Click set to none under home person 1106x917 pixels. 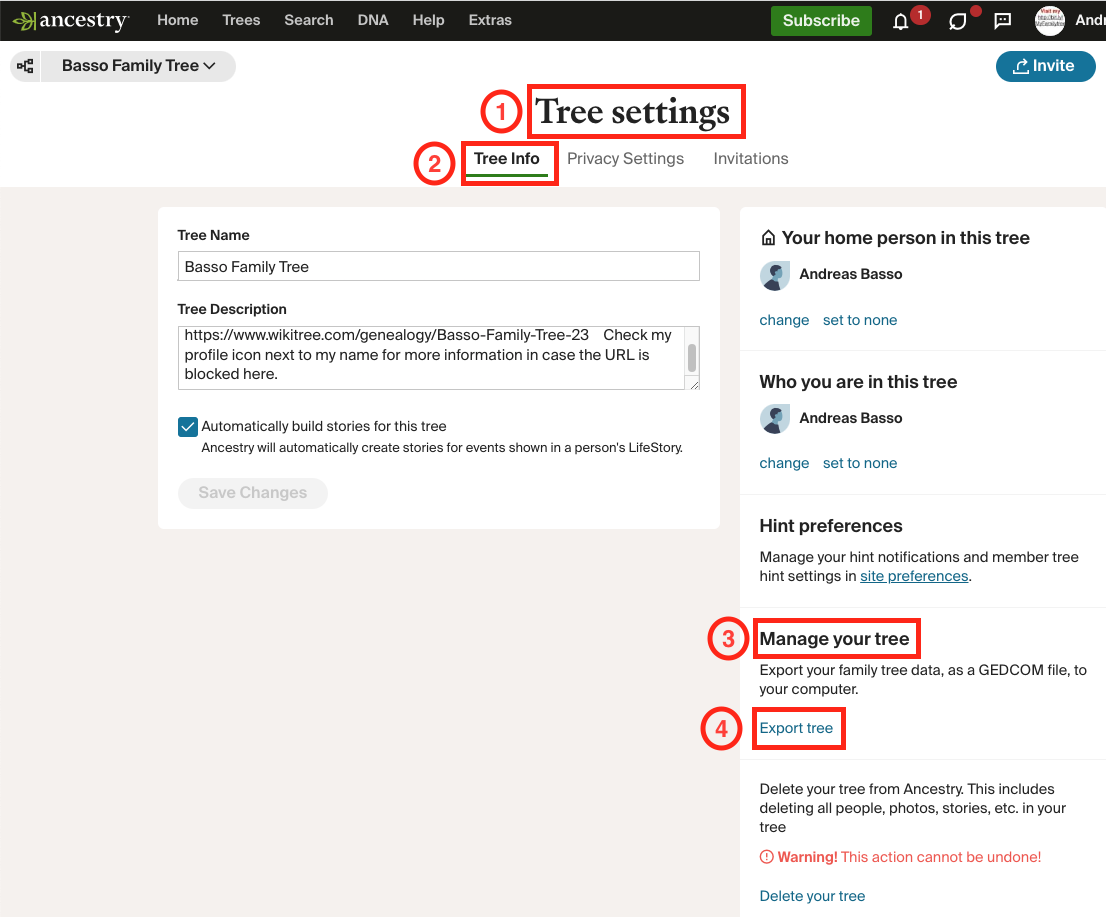point(860,320)
